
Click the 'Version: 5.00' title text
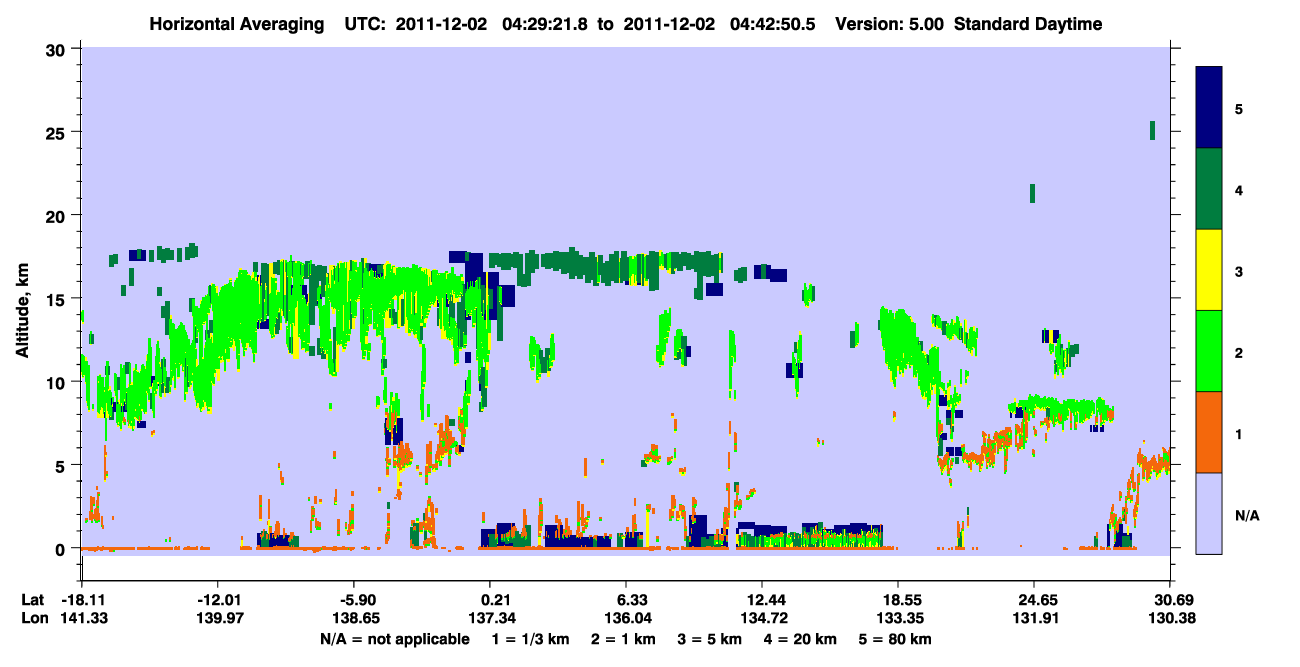pos(891,24)
